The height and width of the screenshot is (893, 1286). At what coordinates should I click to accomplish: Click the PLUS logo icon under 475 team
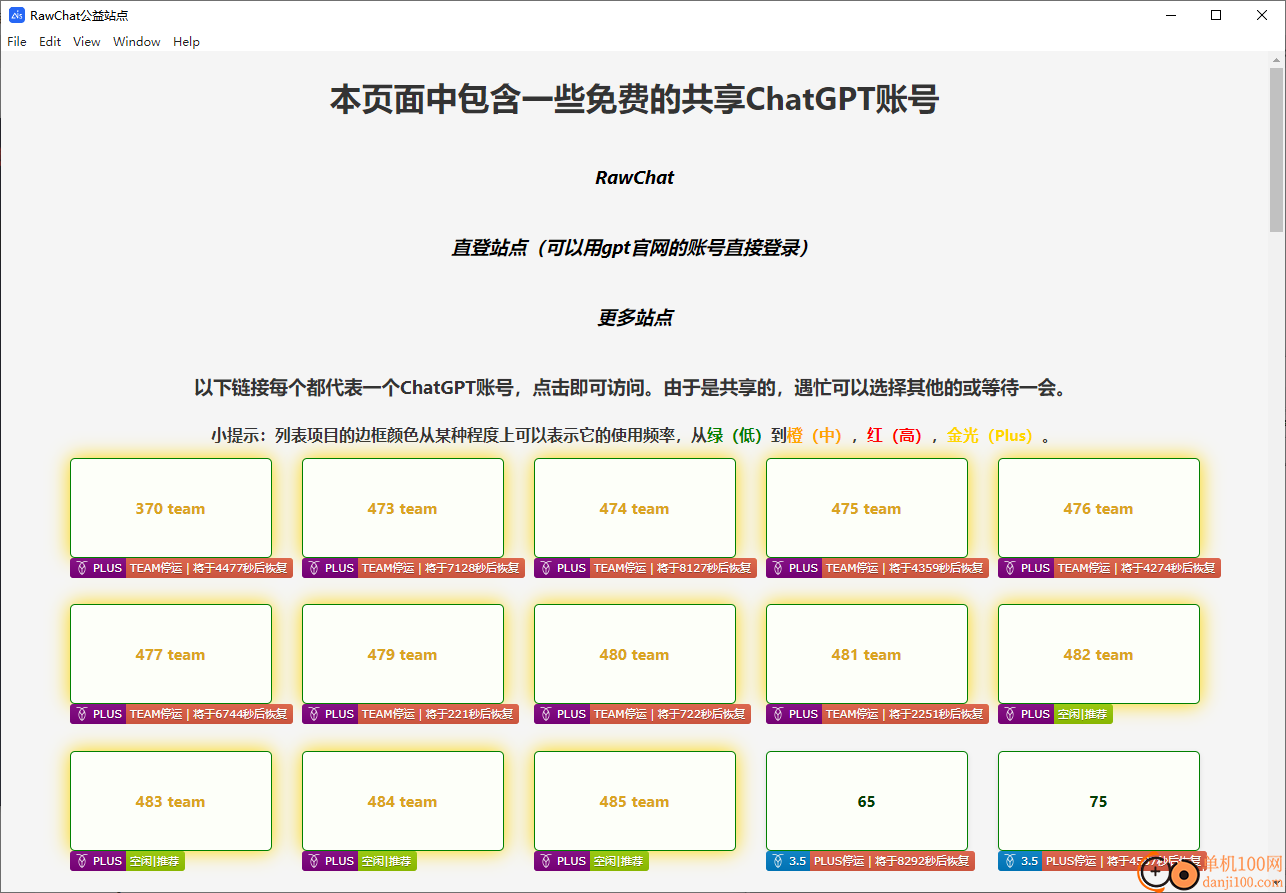pyautogui.click(x=778, y=568)
